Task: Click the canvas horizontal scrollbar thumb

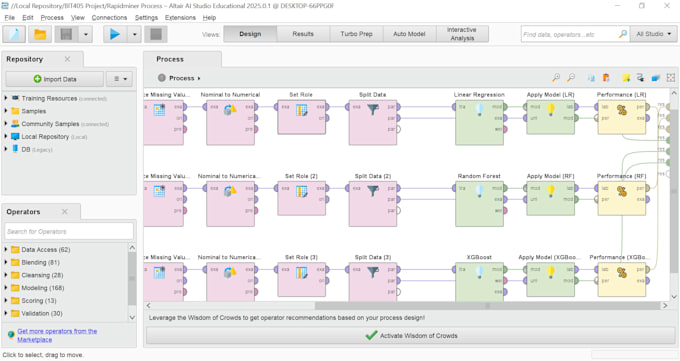Action: coord(487,306)
